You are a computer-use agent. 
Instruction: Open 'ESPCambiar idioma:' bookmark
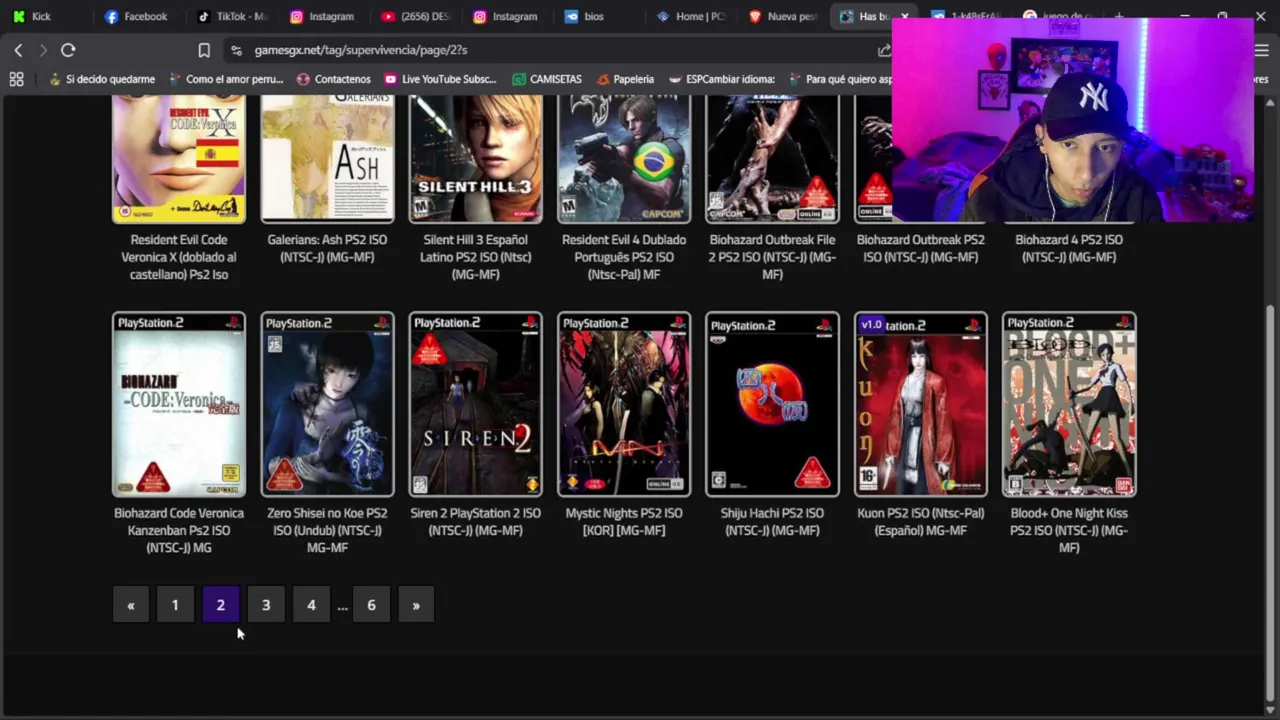(722, 79)
